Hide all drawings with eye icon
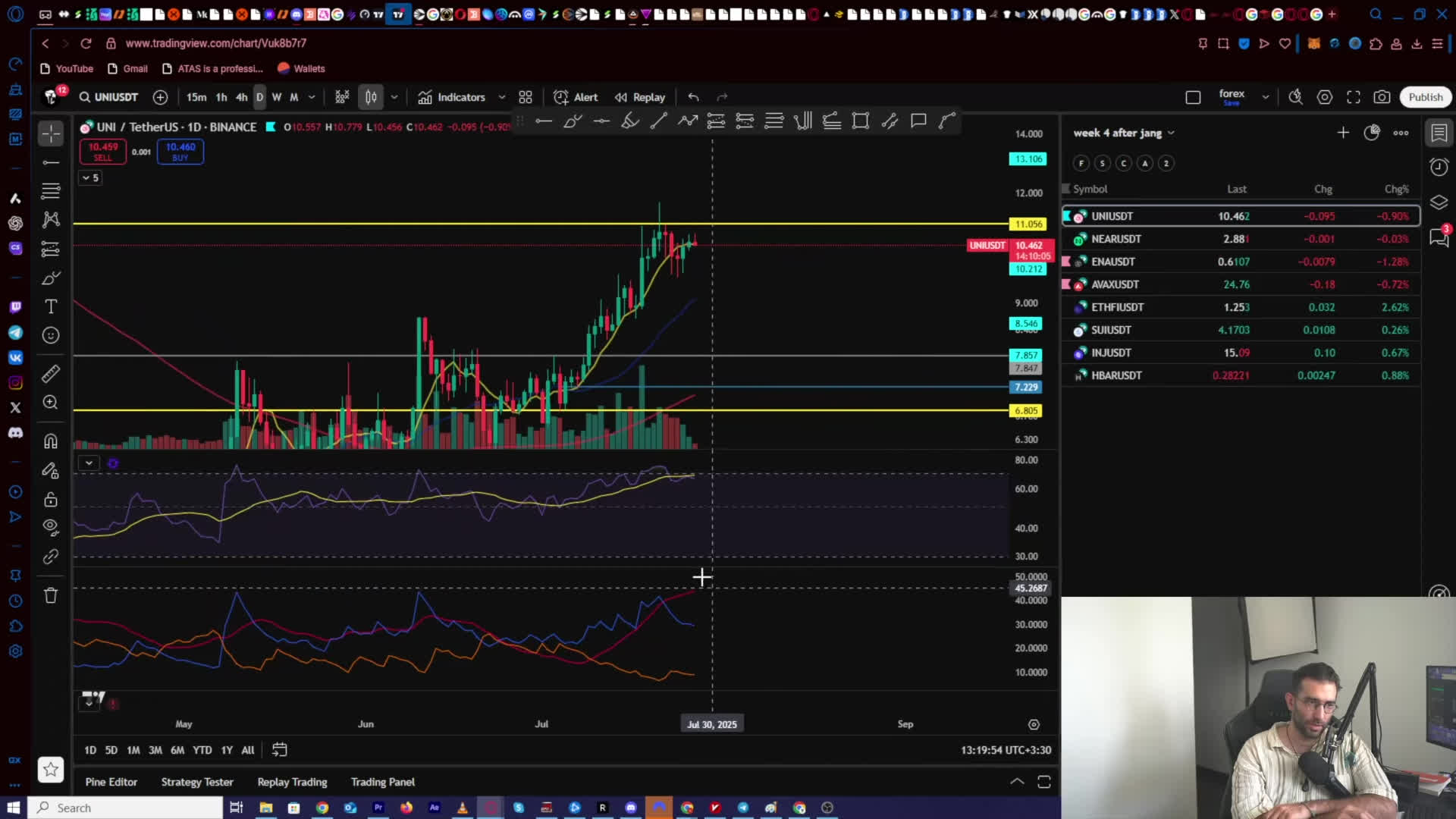Screen dimensions: 1456x819 51,528
